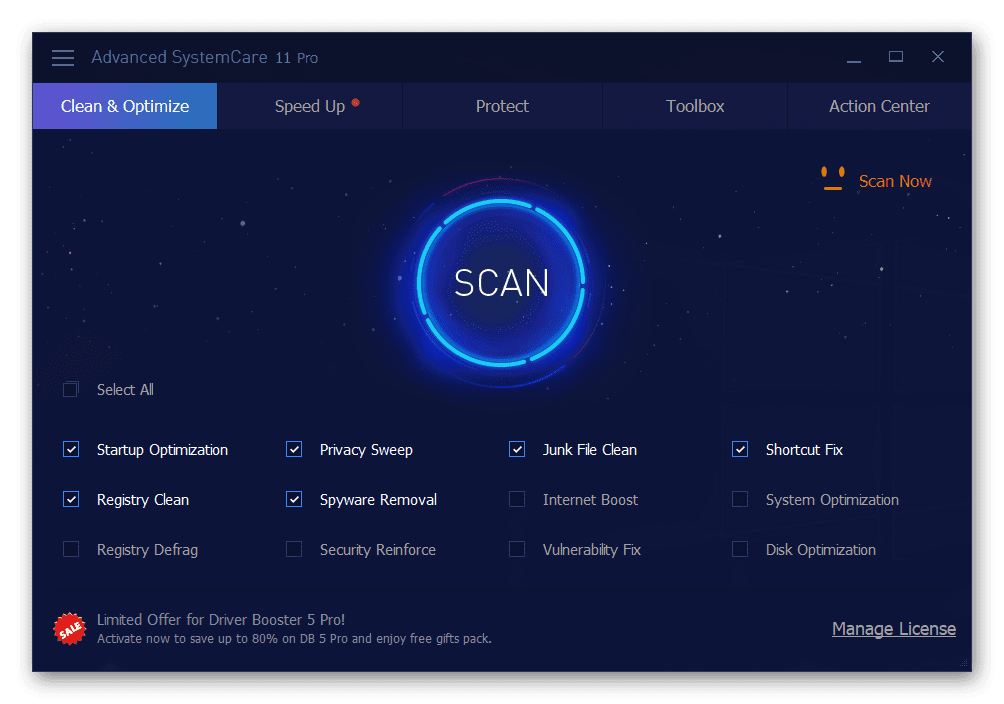Uncheck the Shortcut Fix checkbox
The height and width of the screenshot is (704, 1004).
(740, 449)
